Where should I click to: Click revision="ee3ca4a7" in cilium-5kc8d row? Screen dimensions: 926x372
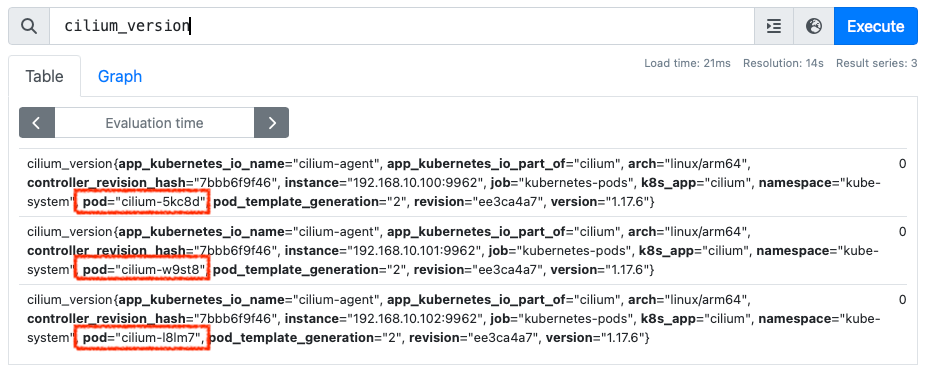click(x=478, y=203)
